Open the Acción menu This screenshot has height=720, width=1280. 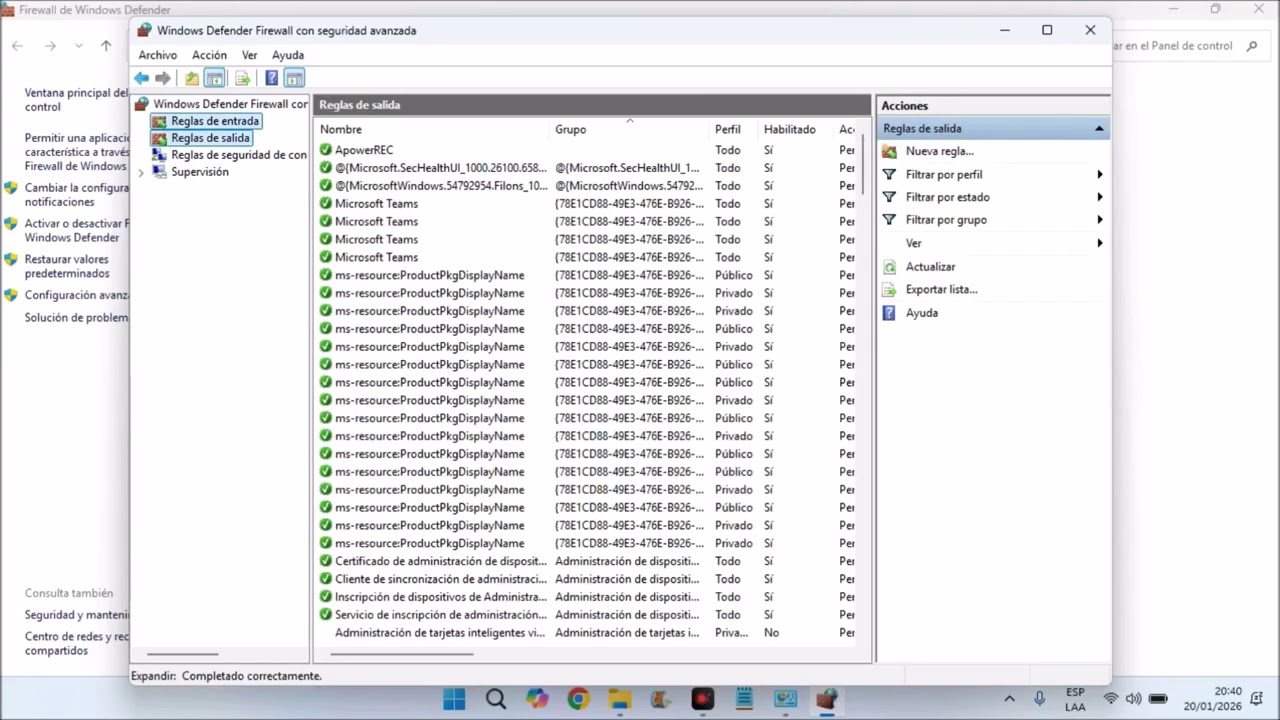[x=209, y=55]
